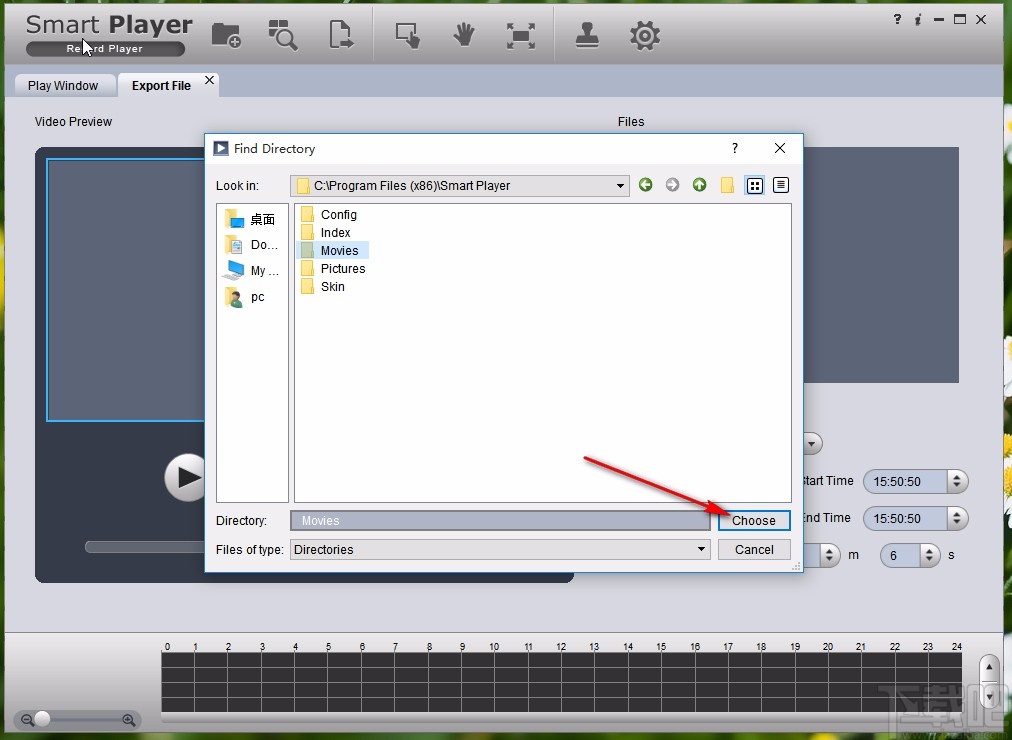Activate the hand pan tool

tap(463, 35)
